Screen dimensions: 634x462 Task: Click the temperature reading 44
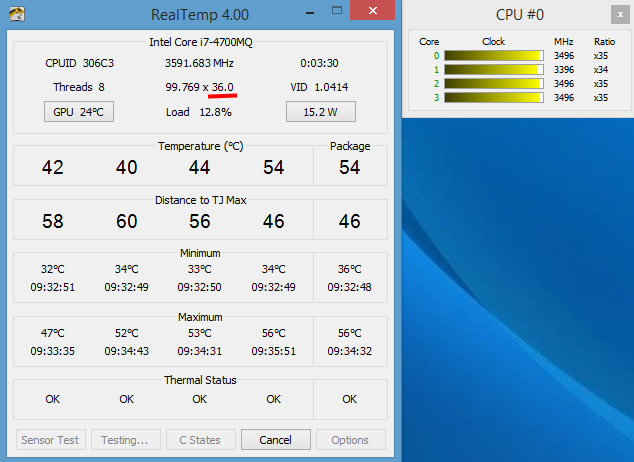point(199,167)
